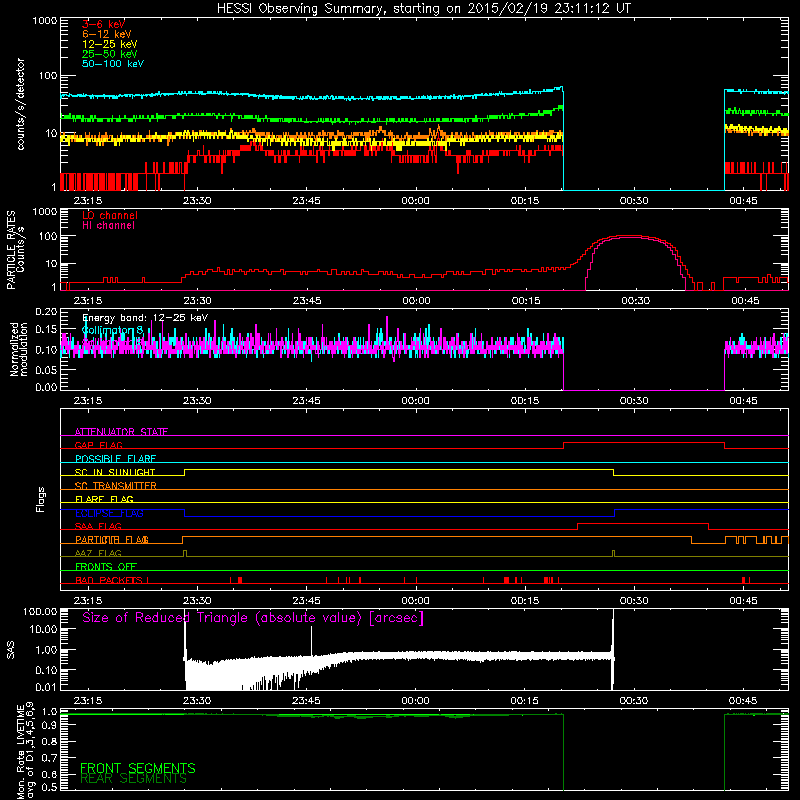
Task: Click the 'Energy band: 12-25 keV' annotation
Action: click(145, 318)
